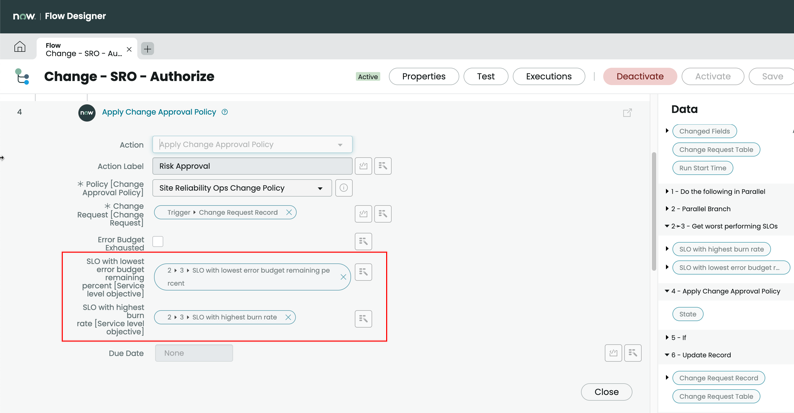Expand SLO with lowest error budget data pill

click(667, 267)
